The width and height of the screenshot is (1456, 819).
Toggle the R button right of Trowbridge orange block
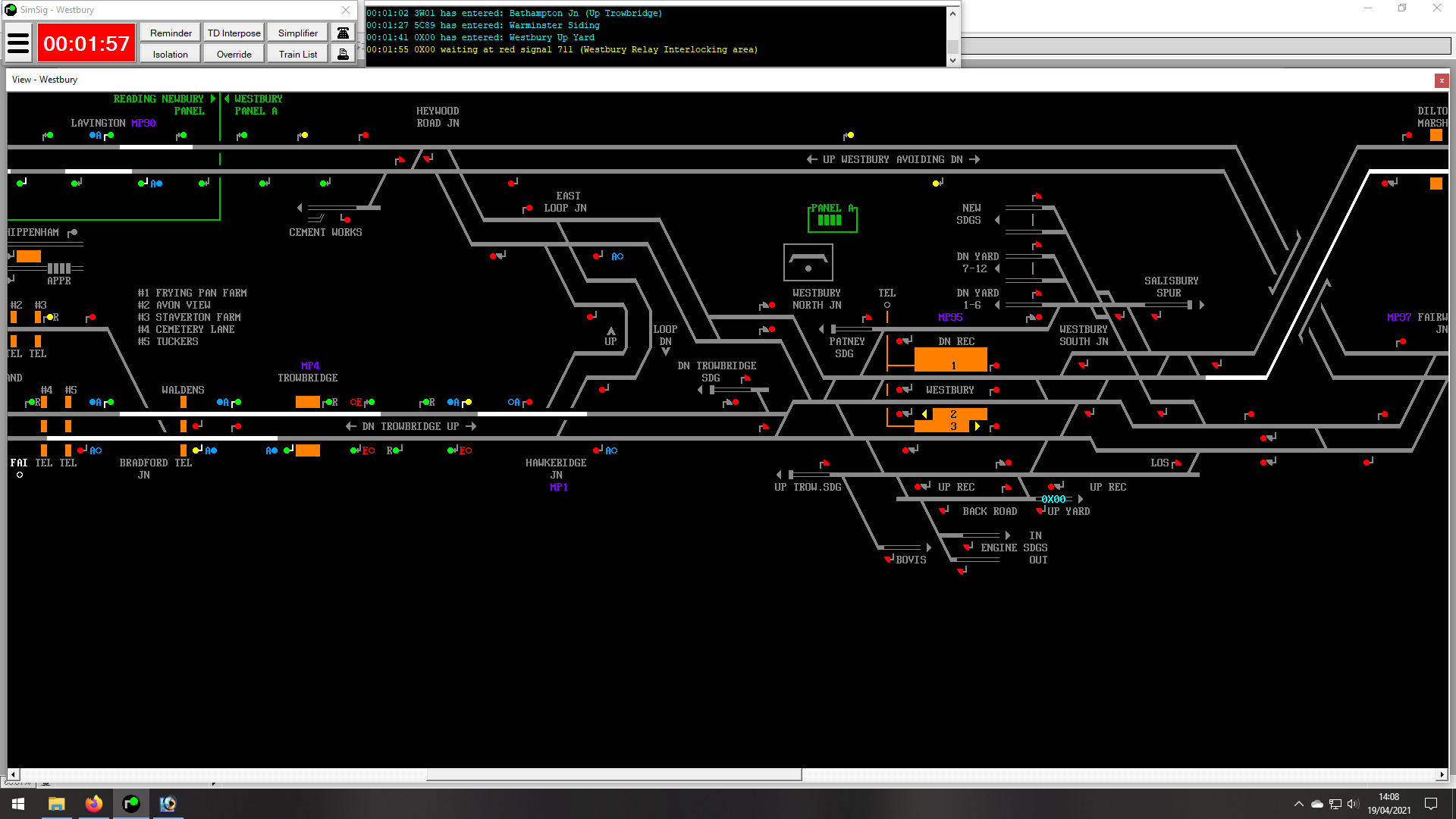(334, 402)
